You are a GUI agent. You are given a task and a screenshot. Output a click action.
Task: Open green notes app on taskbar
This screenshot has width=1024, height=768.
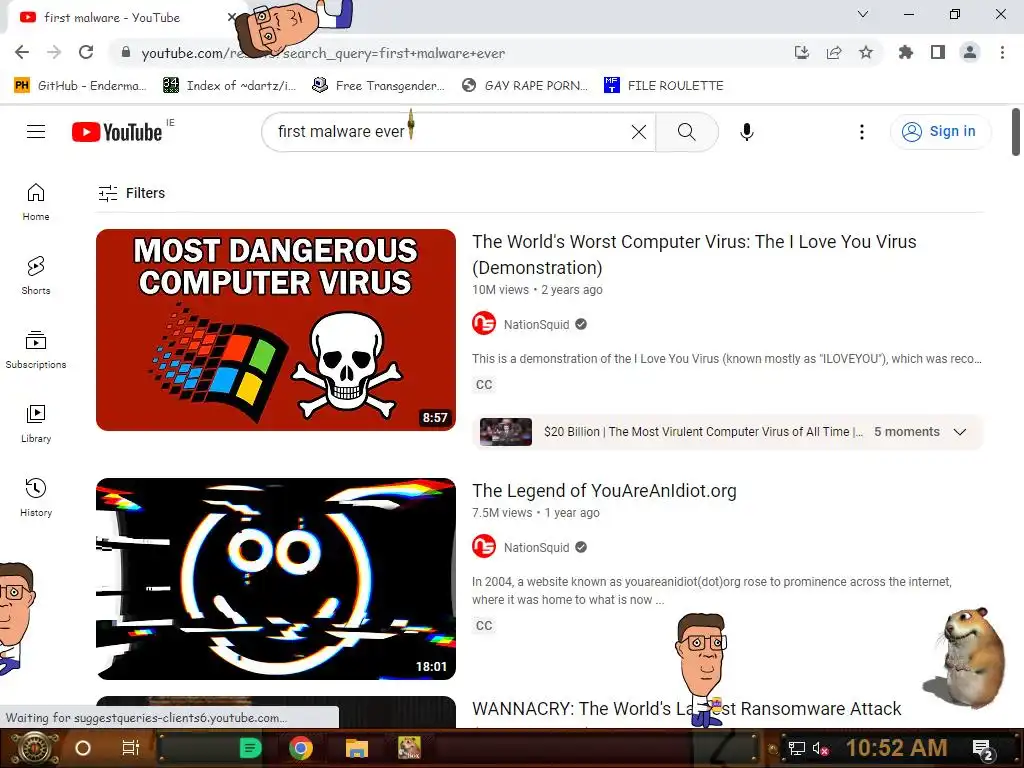[x=250, y=748]
